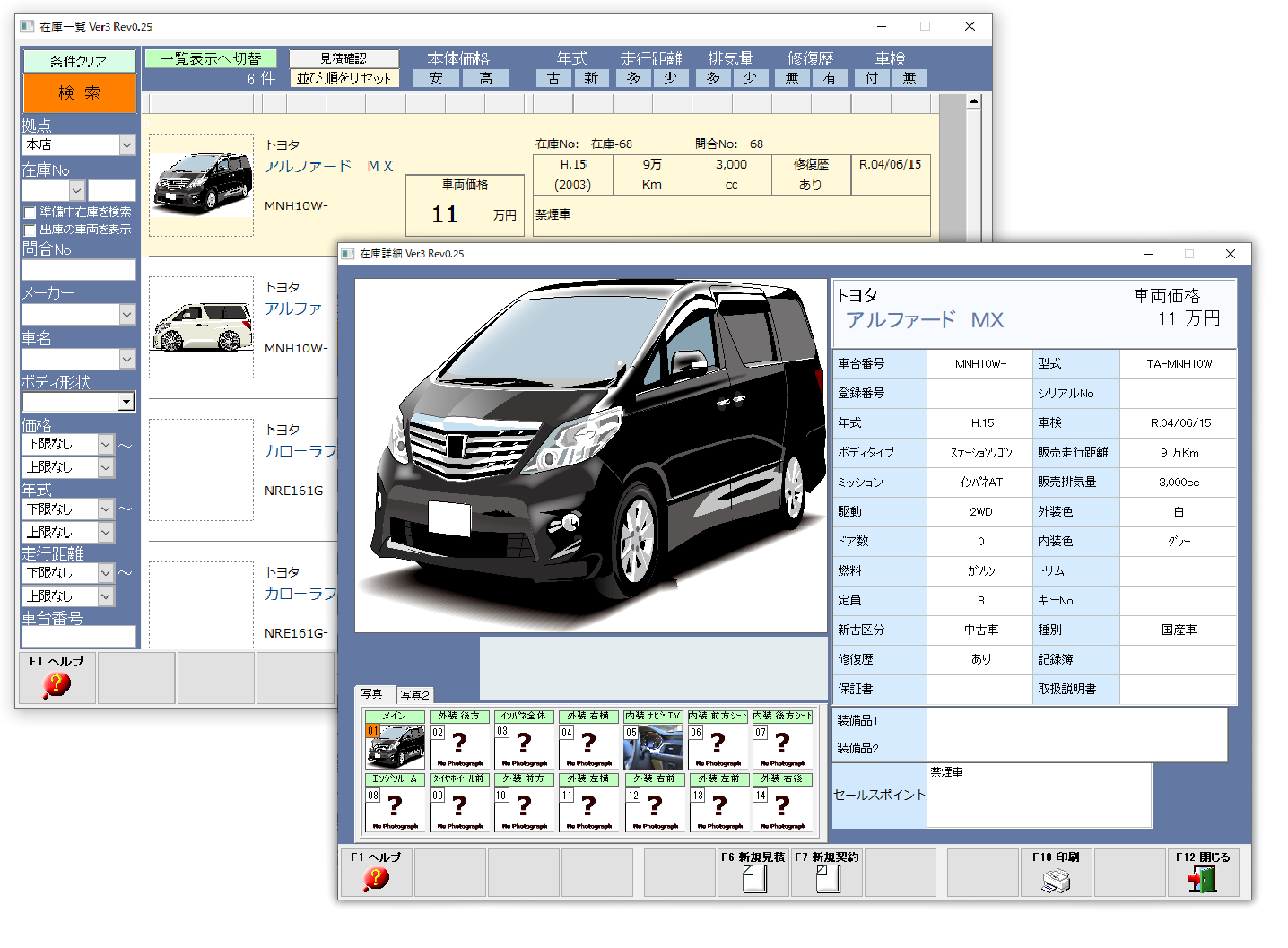Open the ボディ形状 dropdown
Viewport: 1288px width, 948px height.
pos(126,402)
